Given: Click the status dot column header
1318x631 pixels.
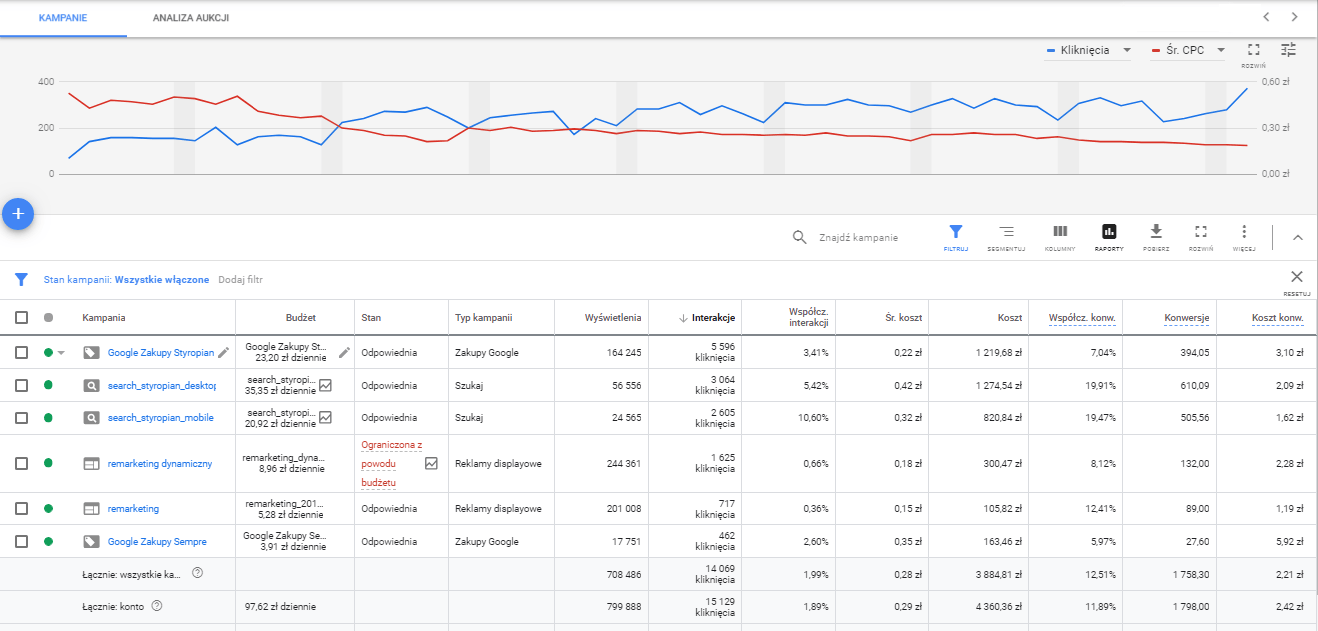Looking at the screenshot, I should click(48, 318).
